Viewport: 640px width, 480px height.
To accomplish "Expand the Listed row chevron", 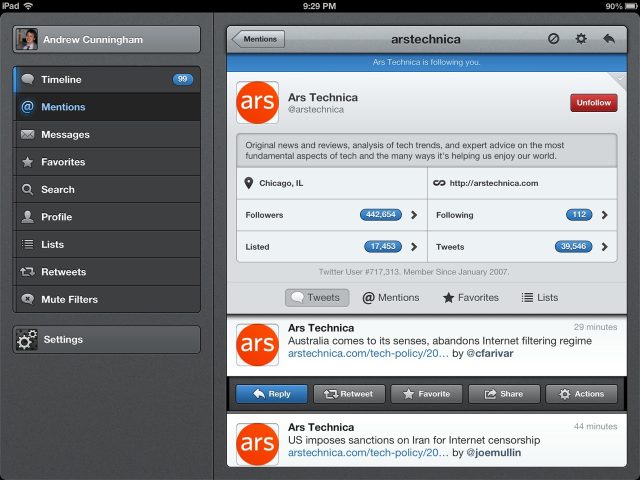I will pos(414,247).
